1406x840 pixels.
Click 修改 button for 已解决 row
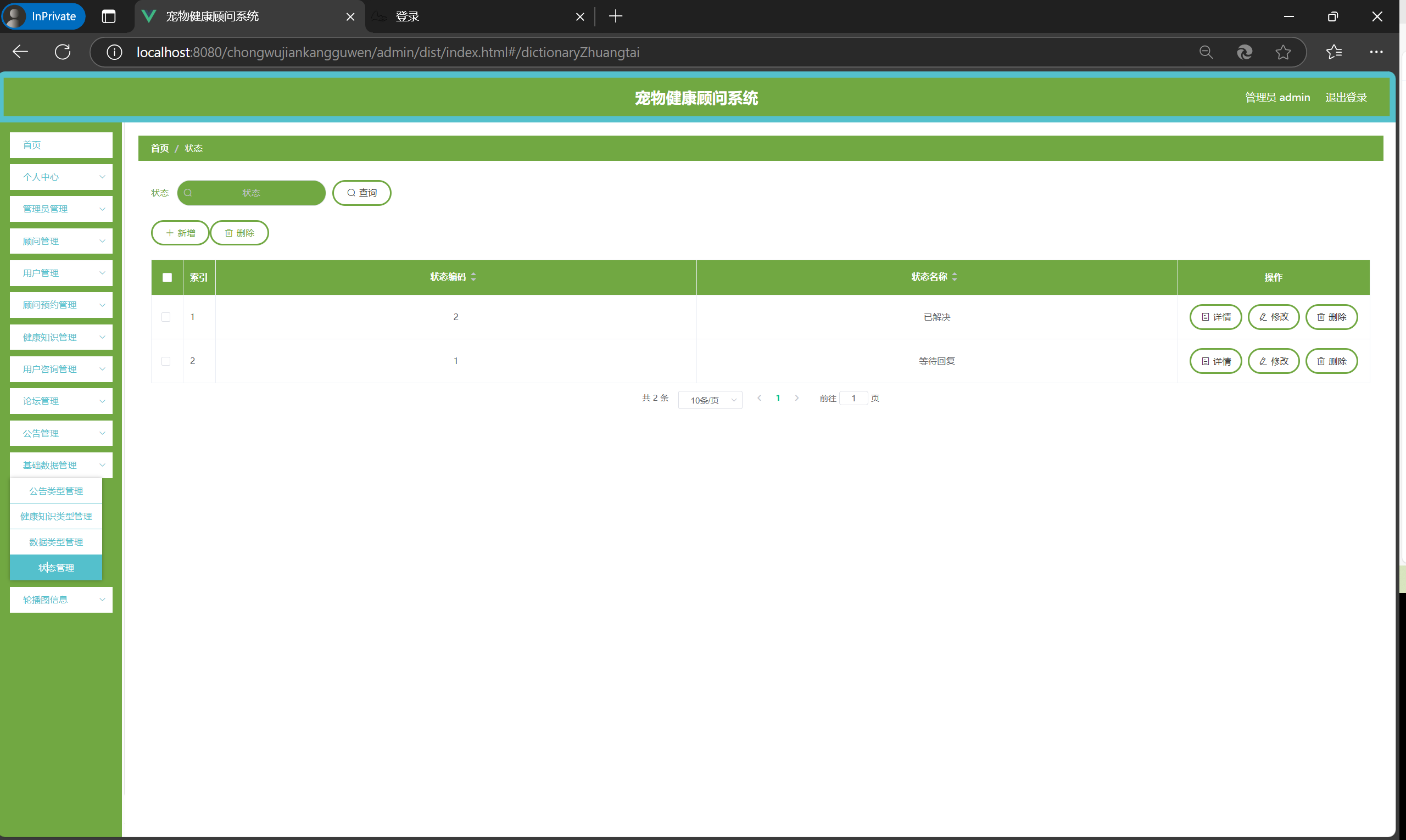tap(1274, 317)
